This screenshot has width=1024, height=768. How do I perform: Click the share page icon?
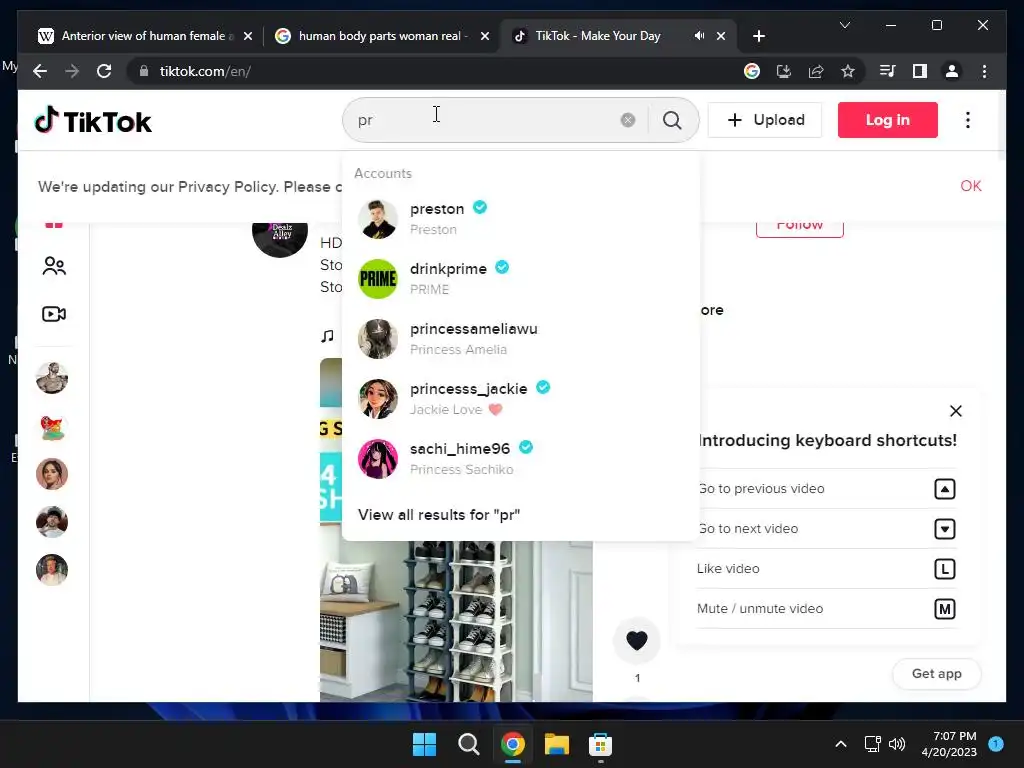(816, 71)
